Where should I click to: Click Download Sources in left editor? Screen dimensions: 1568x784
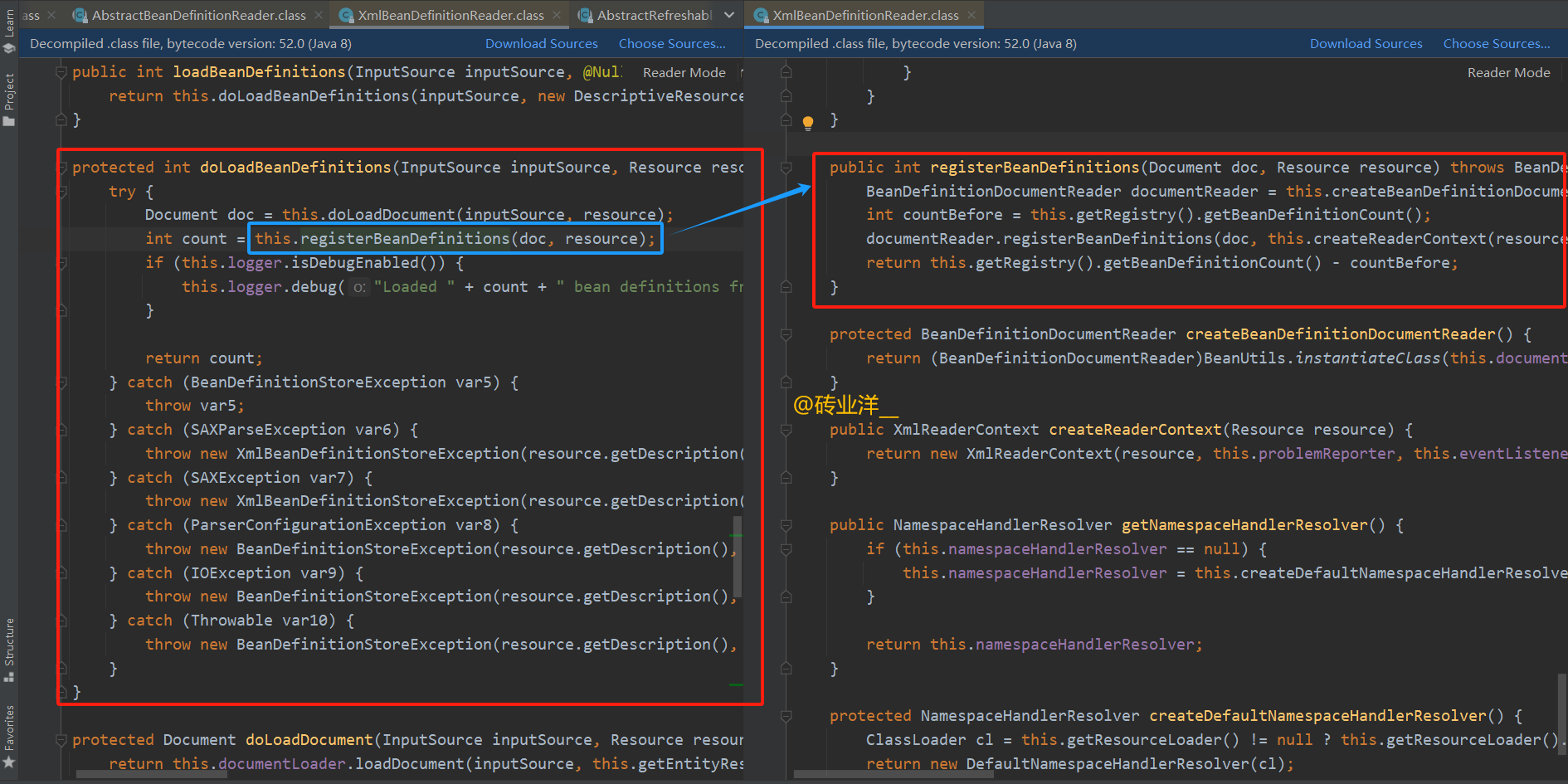click(x=541, y=44)
